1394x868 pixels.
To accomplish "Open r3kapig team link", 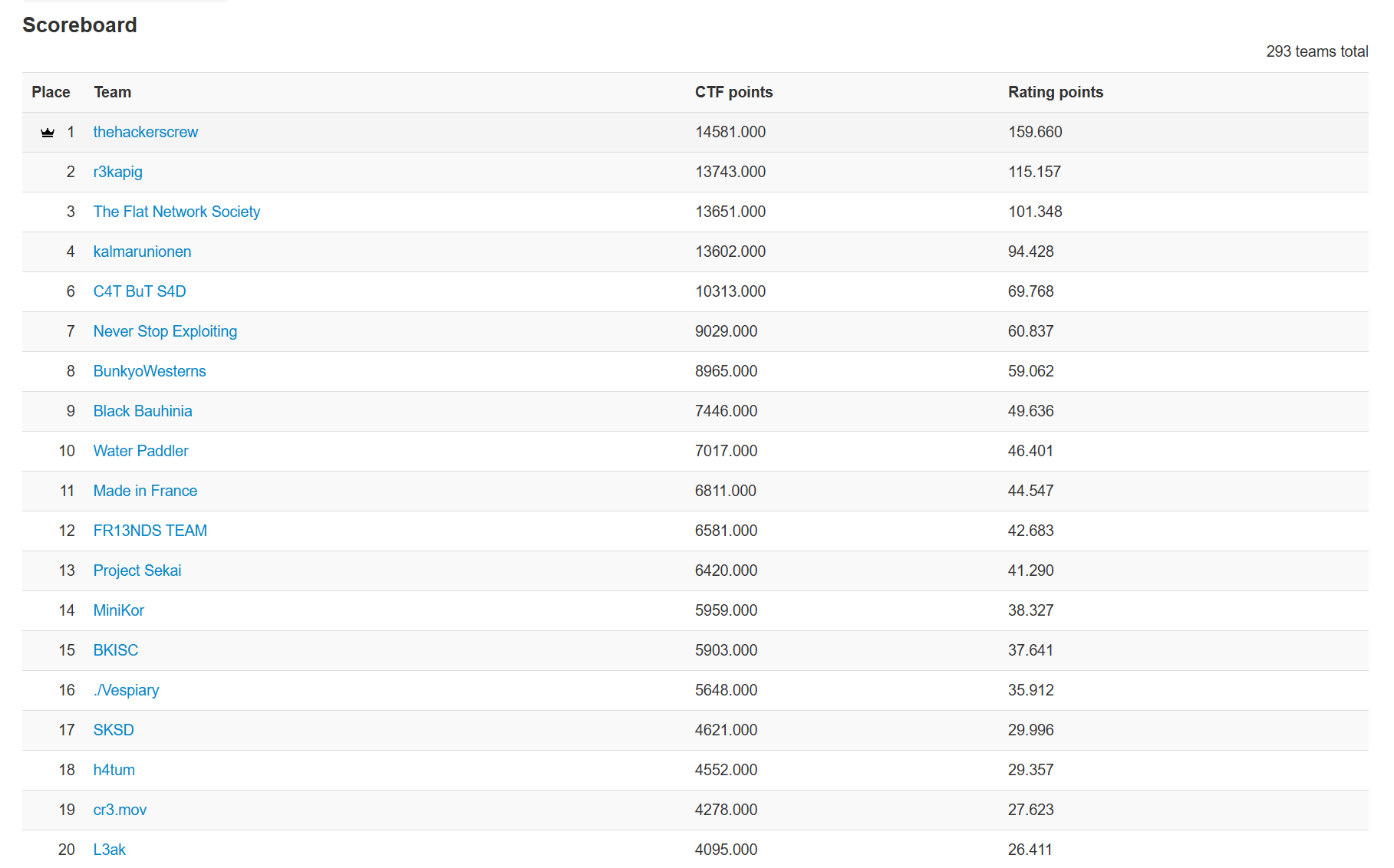I will (117, 172).
